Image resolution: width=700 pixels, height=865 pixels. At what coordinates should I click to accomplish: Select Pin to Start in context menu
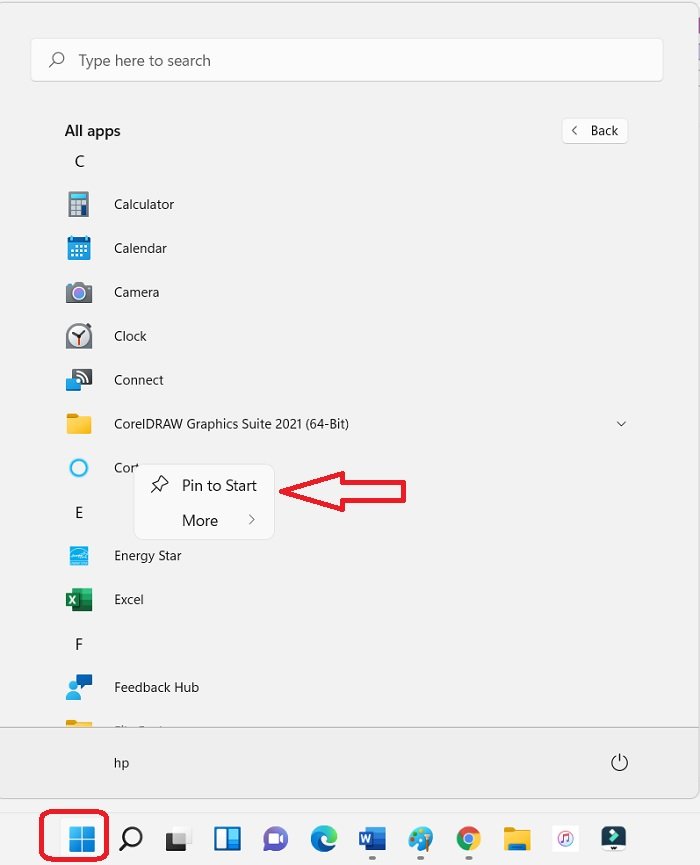point(204,485)
